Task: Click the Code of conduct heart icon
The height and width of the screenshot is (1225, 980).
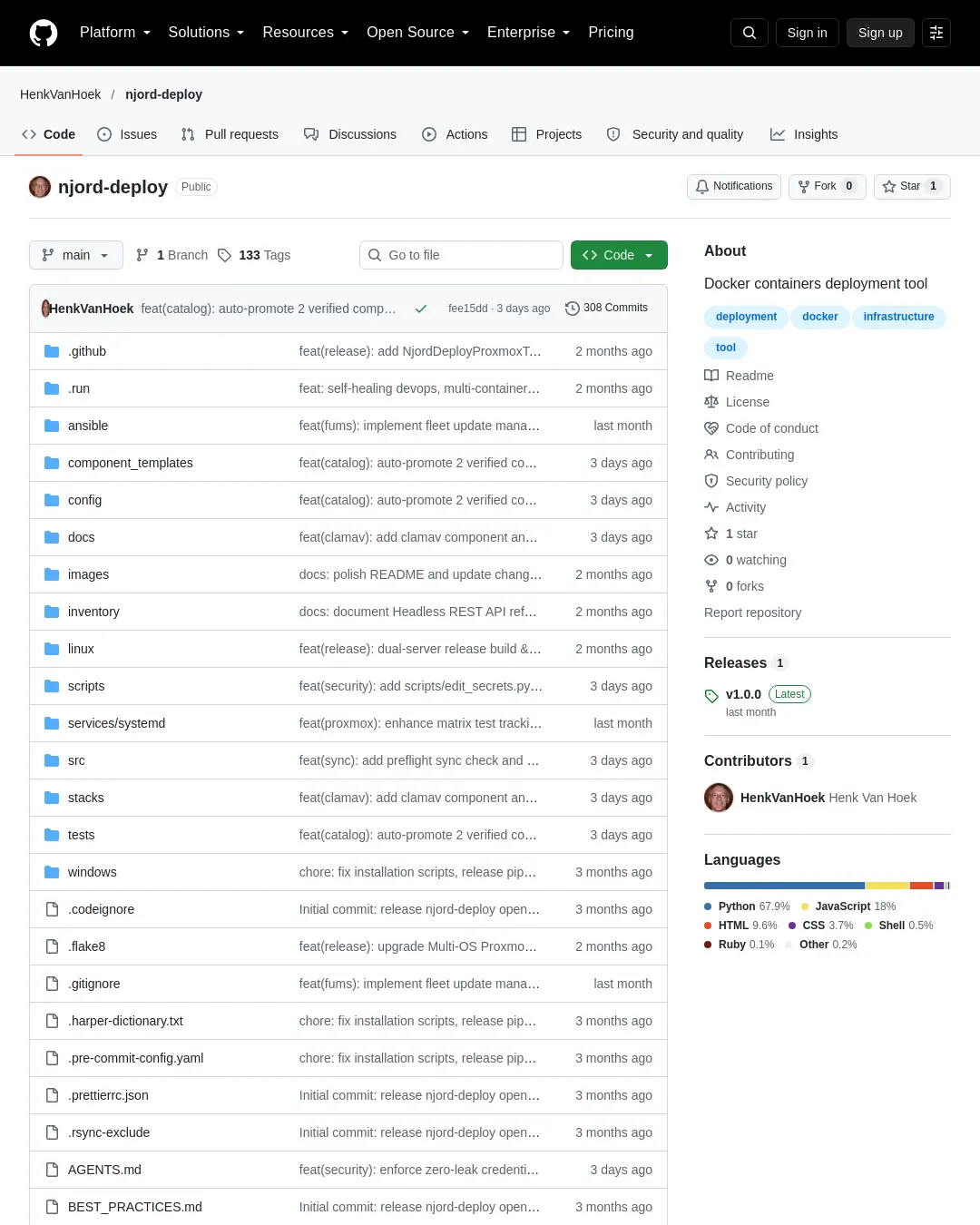Action: (711, 428)
